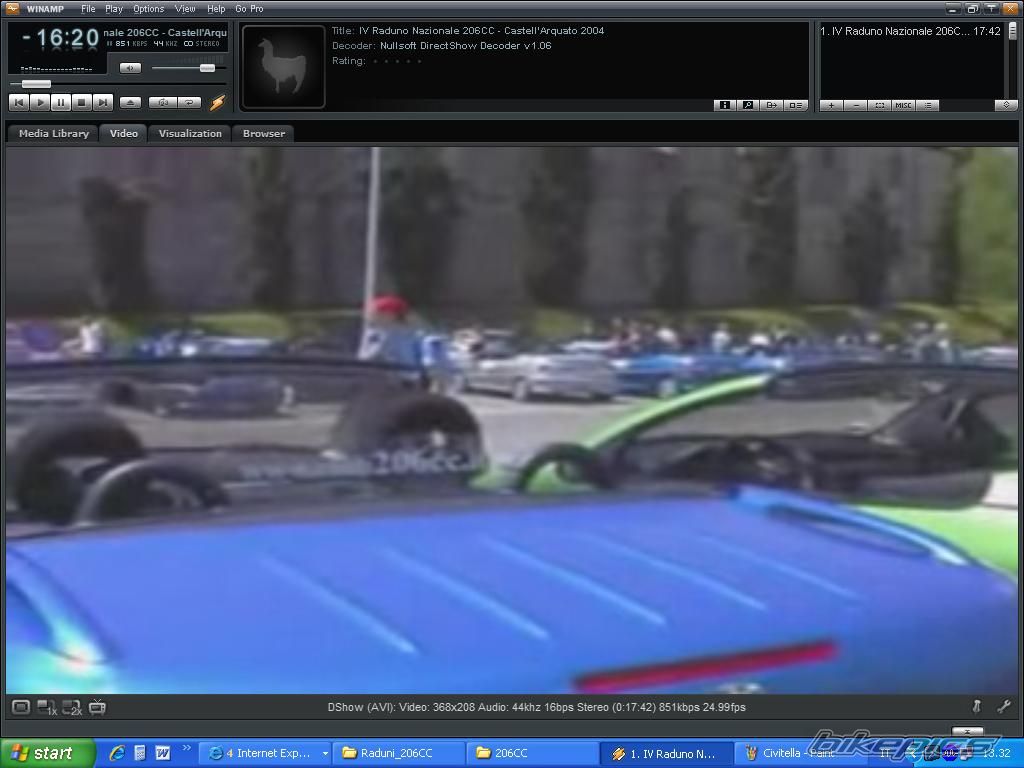Image resolution: width=1024 pixels, height=768 pixels.
Task: Click Go Pro in the menu bar
Action: click(x=249, y=9)
